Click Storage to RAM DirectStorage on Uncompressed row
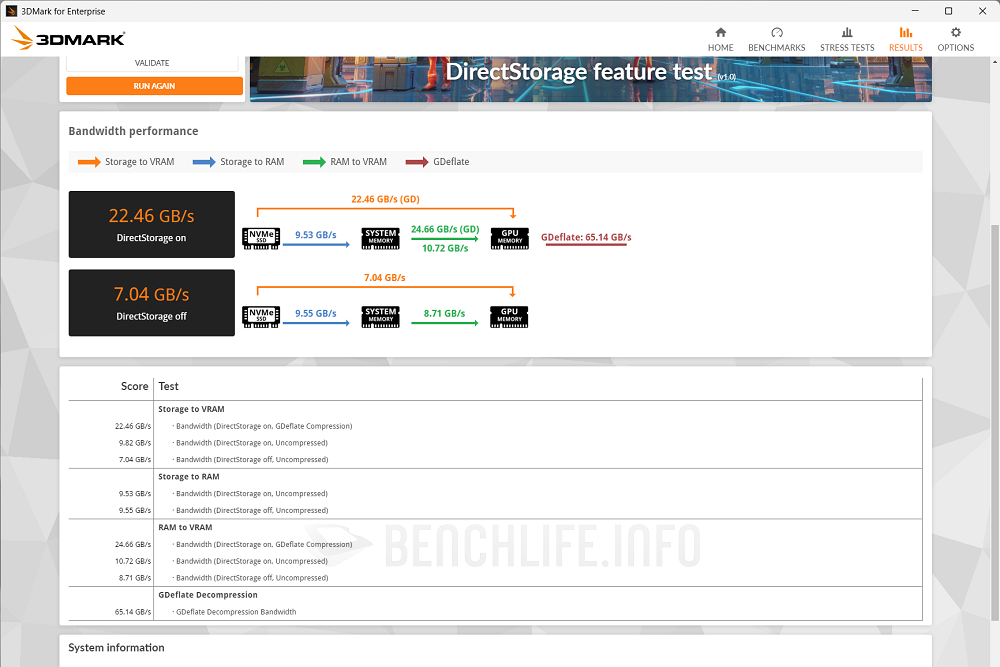This screenshot has height=667, width=1000. tap(496, 494)
